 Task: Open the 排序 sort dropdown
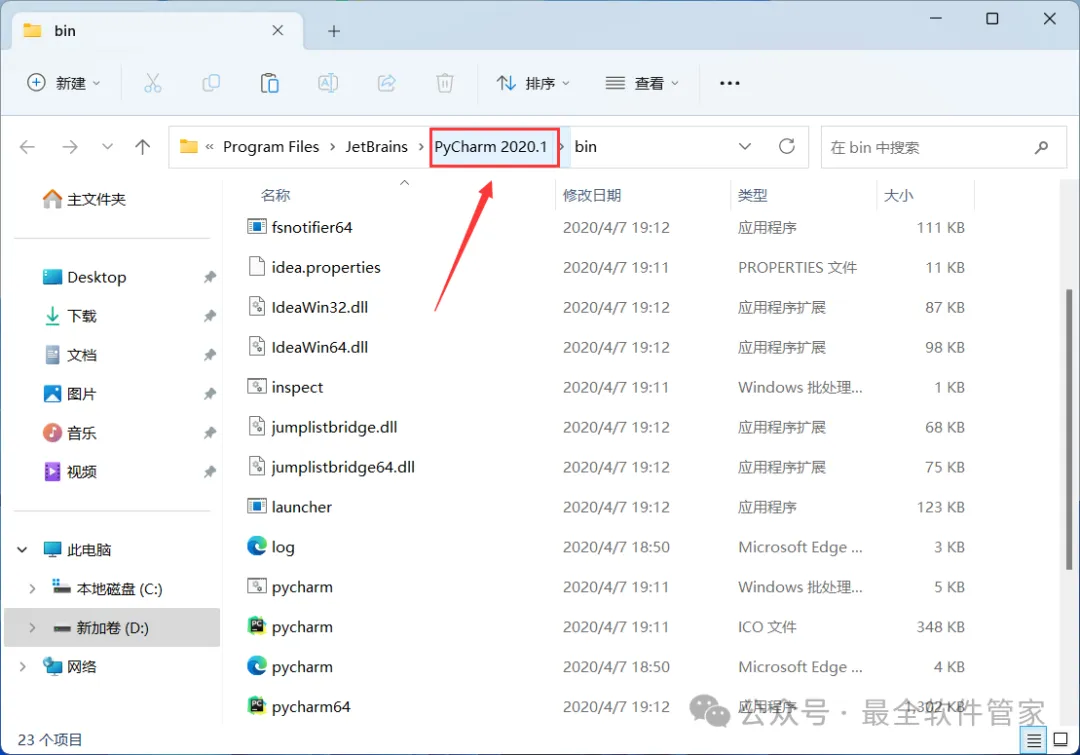point(533,83)
